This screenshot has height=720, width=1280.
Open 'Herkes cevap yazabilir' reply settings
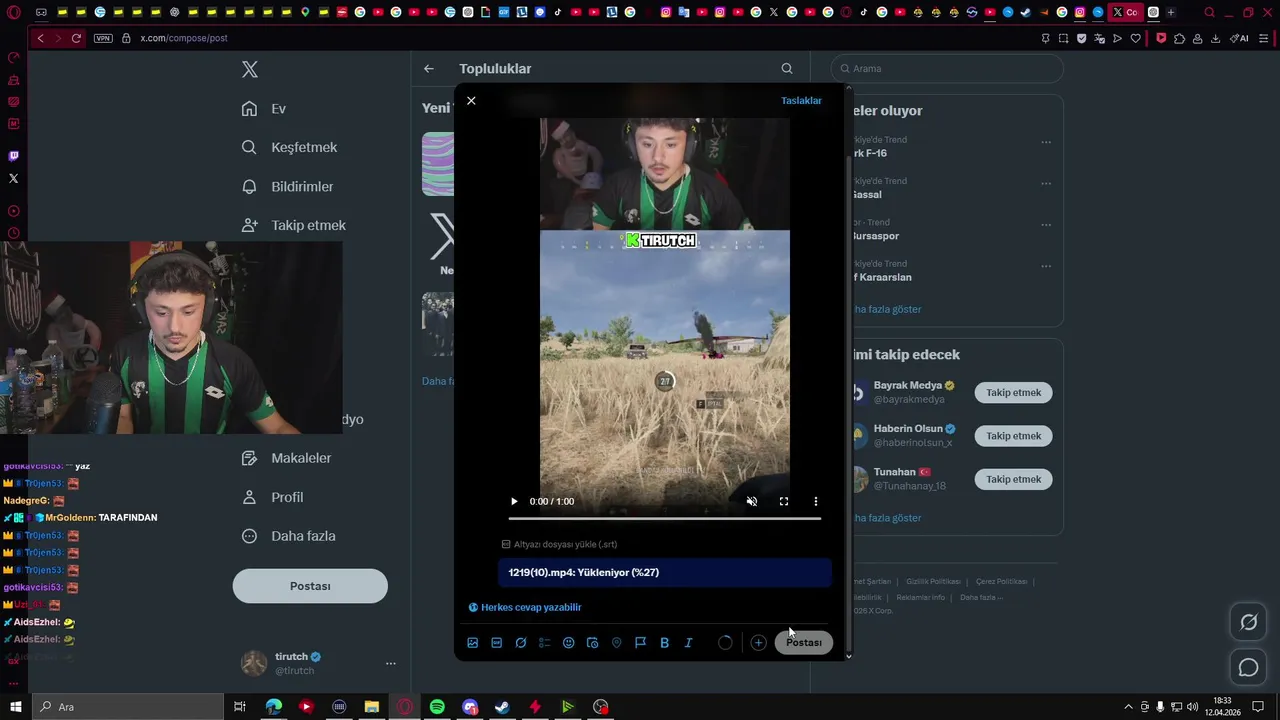[525, 607]
